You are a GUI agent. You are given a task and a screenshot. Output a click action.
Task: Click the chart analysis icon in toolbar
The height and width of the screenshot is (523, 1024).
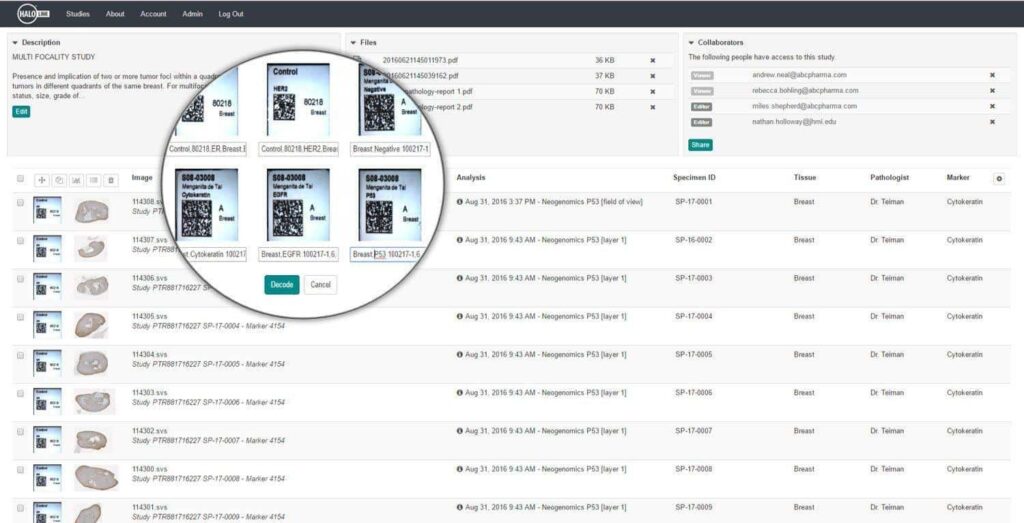click(77, 180)
